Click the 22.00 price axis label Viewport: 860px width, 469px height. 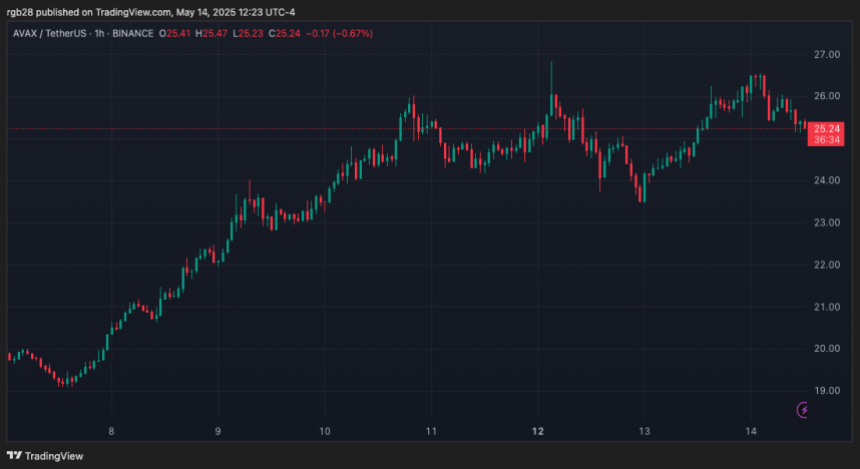coord(826,265)
